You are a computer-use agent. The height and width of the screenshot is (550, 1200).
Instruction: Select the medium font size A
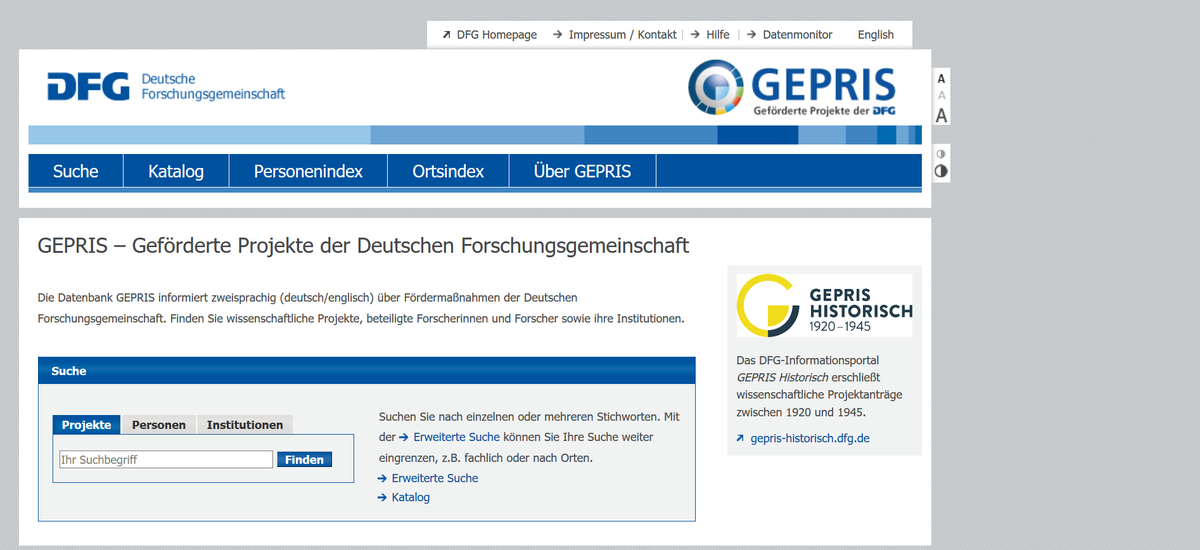(941, 95)
